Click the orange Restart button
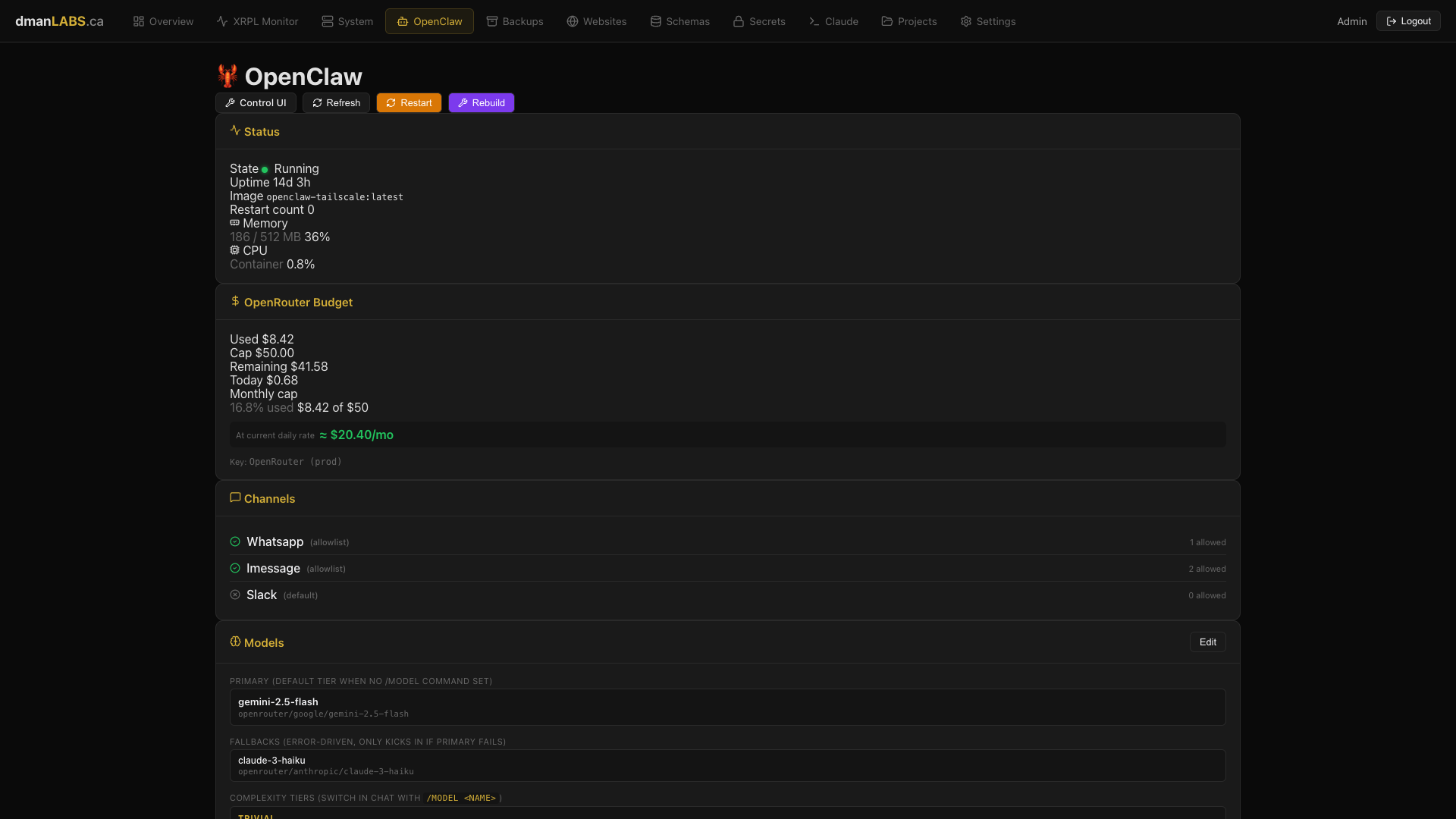Image resolution: width=1456 pixels, height=819 pixels. pyautogui.click(x=409, y=103)
